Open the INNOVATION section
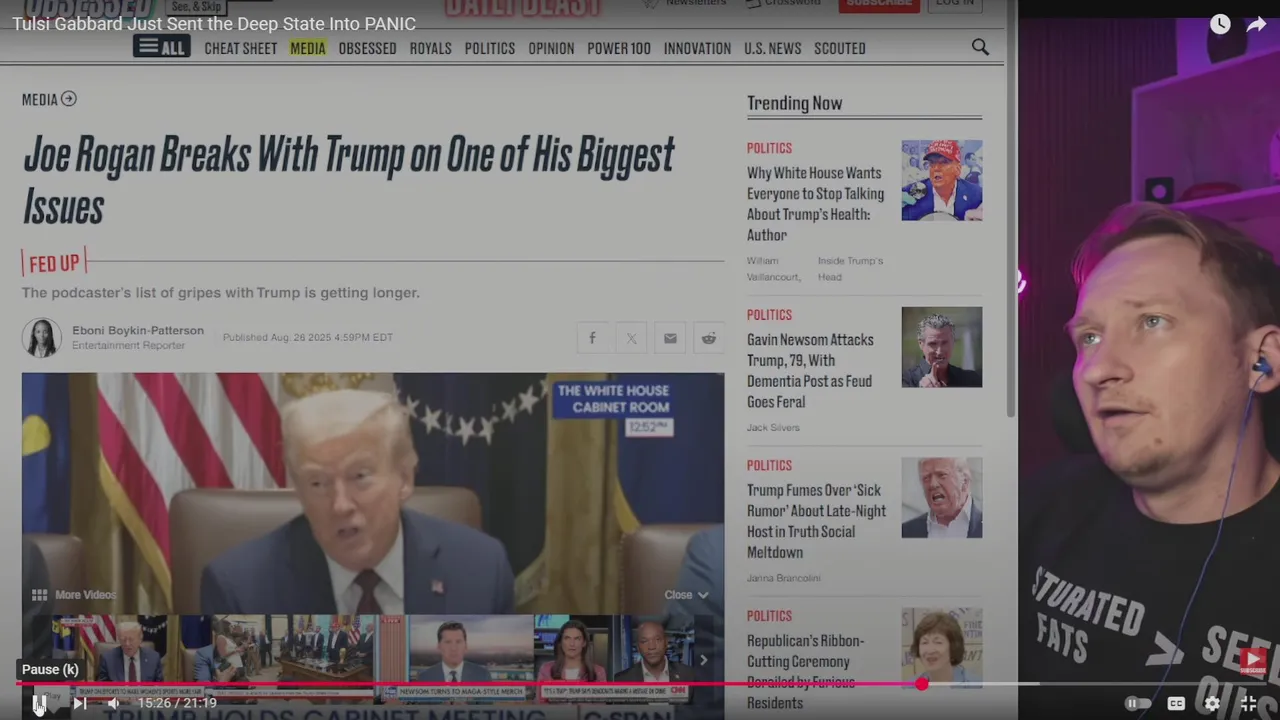The image size is (1280, 720). (x=697, y=48)
